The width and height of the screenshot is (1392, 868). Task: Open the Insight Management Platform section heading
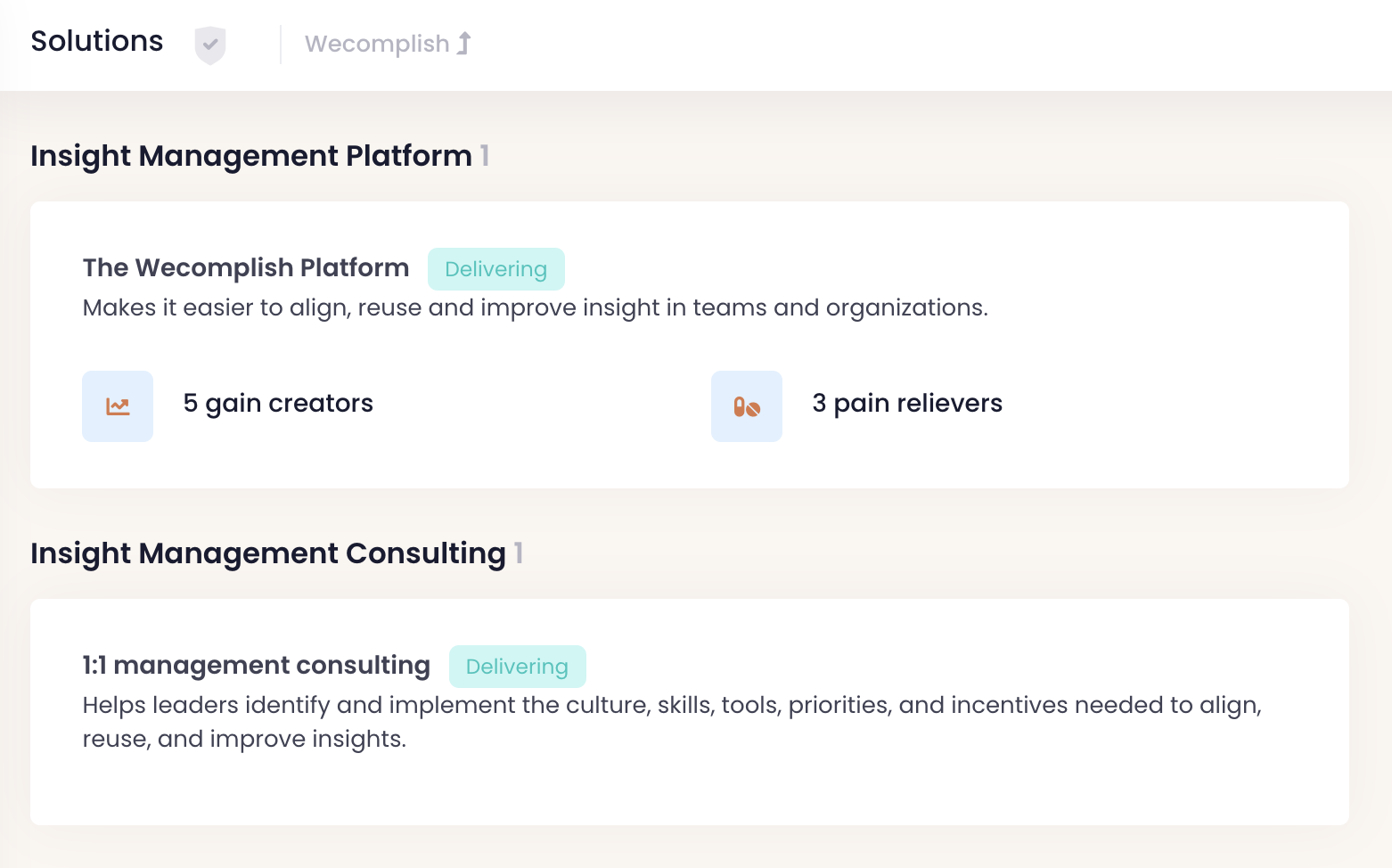(x=251, y=156)
